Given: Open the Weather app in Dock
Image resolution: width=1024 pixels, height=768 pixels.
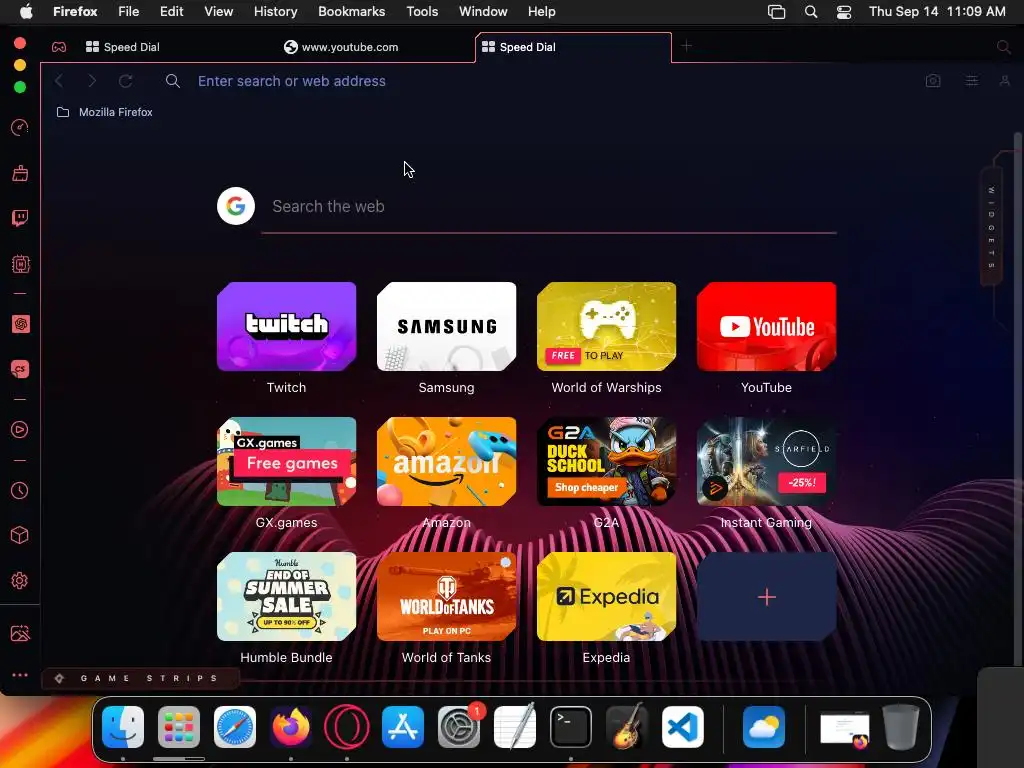Looking at the screenshot, I should click(x=763, y=727).
